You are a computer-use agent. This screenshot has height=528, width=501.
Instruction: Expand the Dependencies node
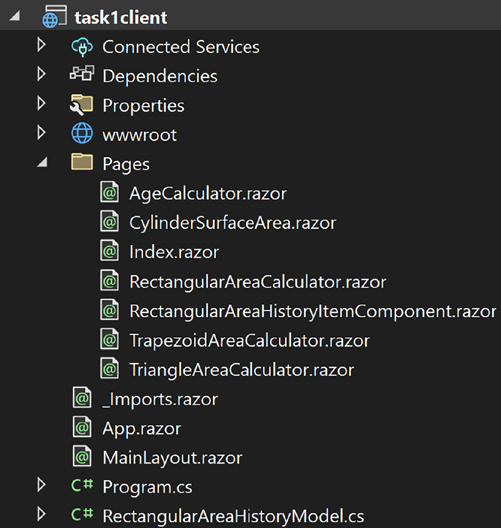(41, 74)
